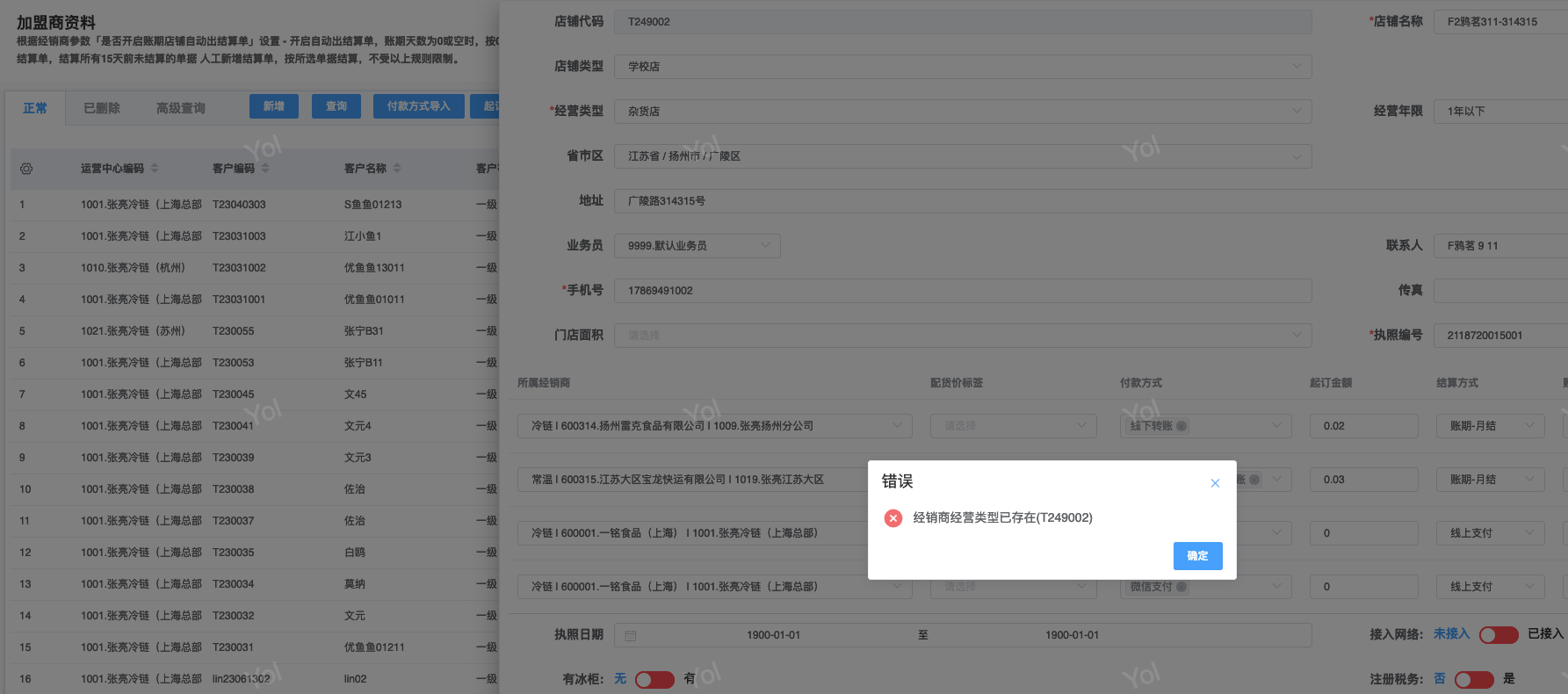Open 配货价标签 dropdown in the 扬州雷克 row
This screenshot has width=1568, height=694.
point(1014,426)
